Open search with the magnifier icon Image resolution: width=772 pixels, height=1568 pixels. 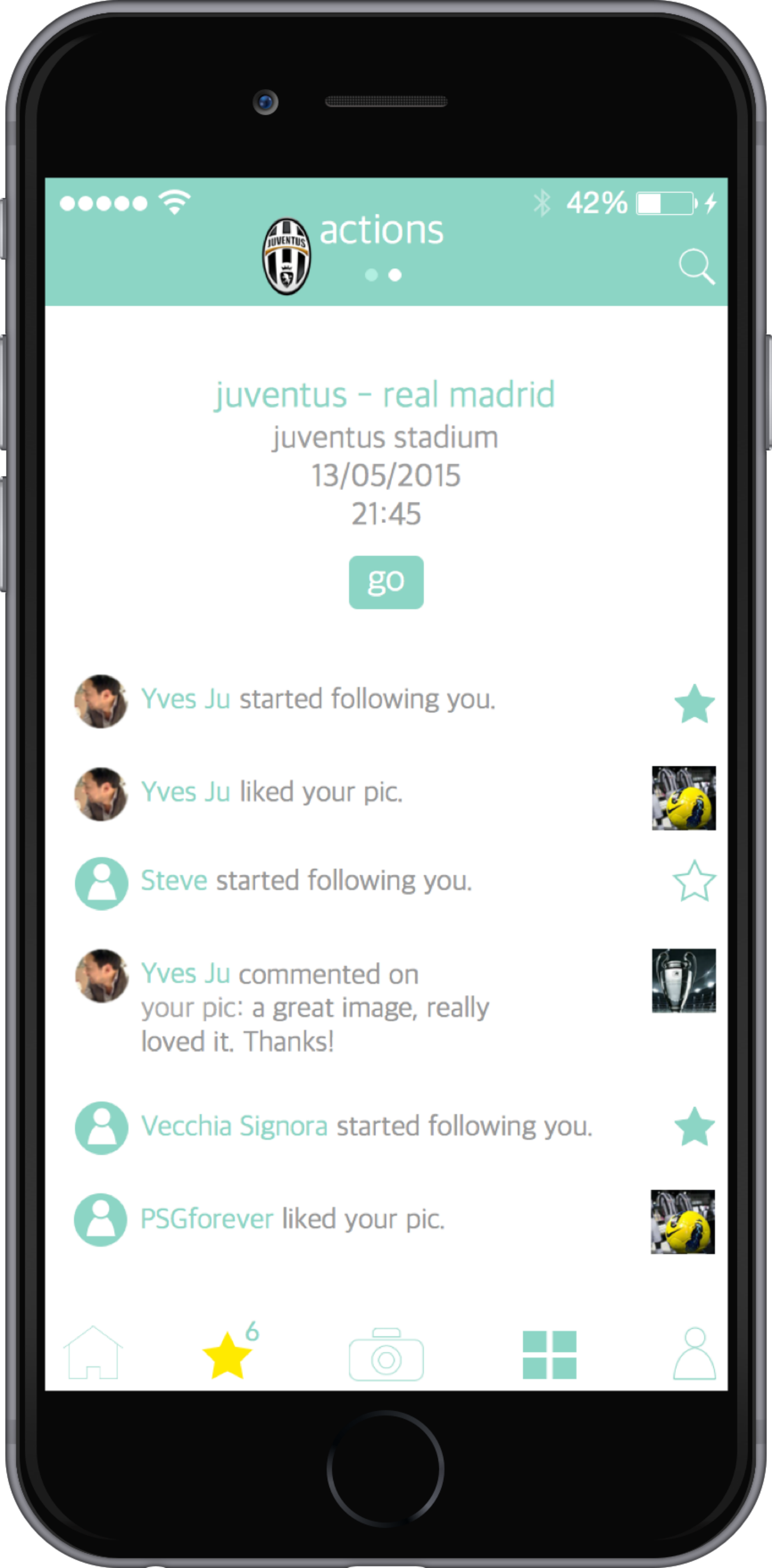(x=697, y=266)
